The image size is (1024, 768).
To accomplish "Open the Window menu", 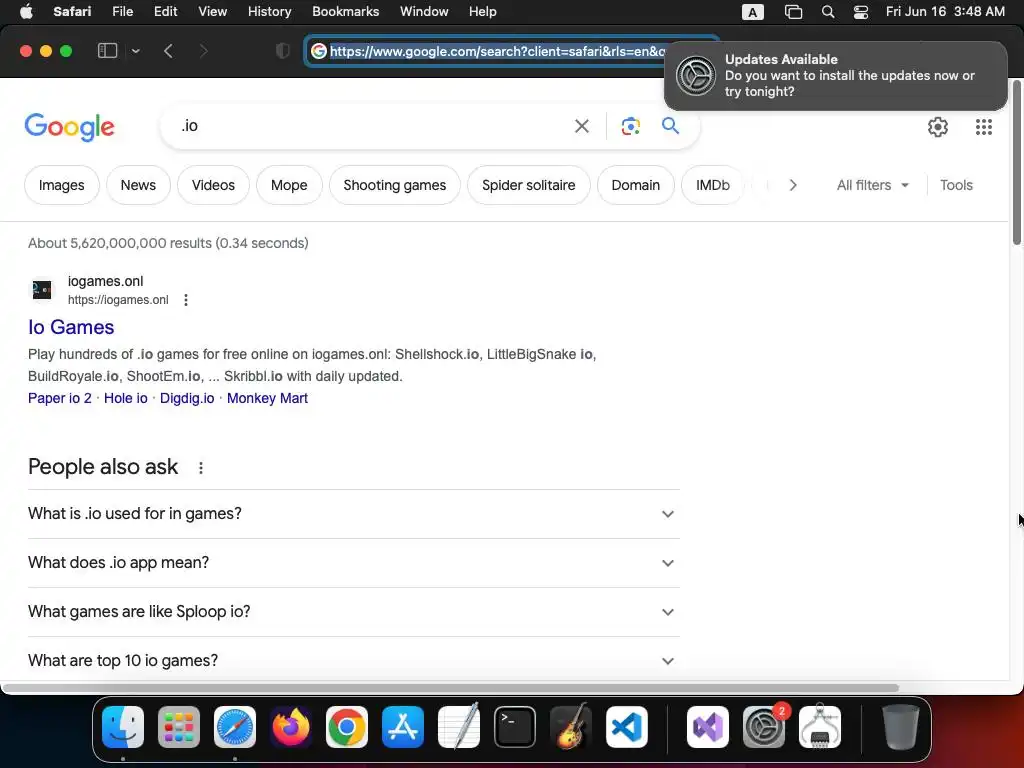I will [x=424, y=12].
